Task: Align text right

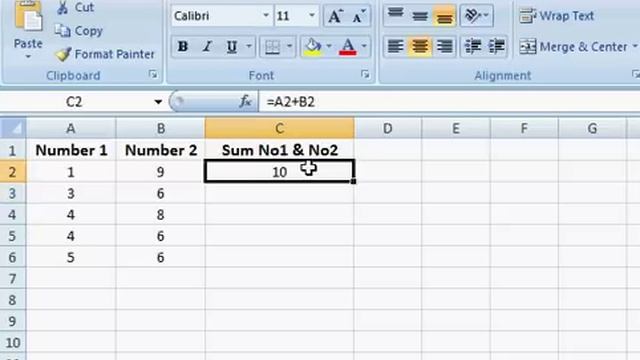Action: tap(444, 47)
